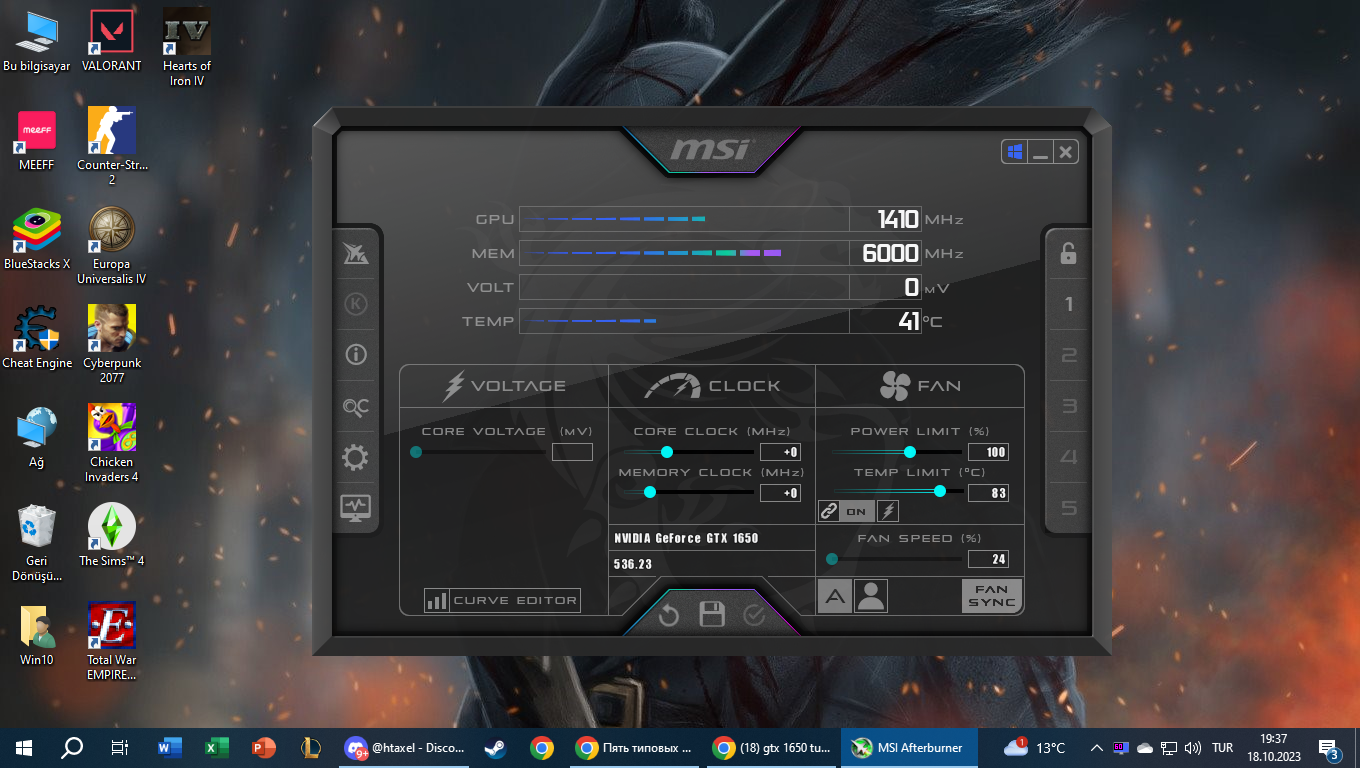Select the BlueStacks X desktop icon
The width and height of the screenshot is (1360, 768).
point(37,239)
